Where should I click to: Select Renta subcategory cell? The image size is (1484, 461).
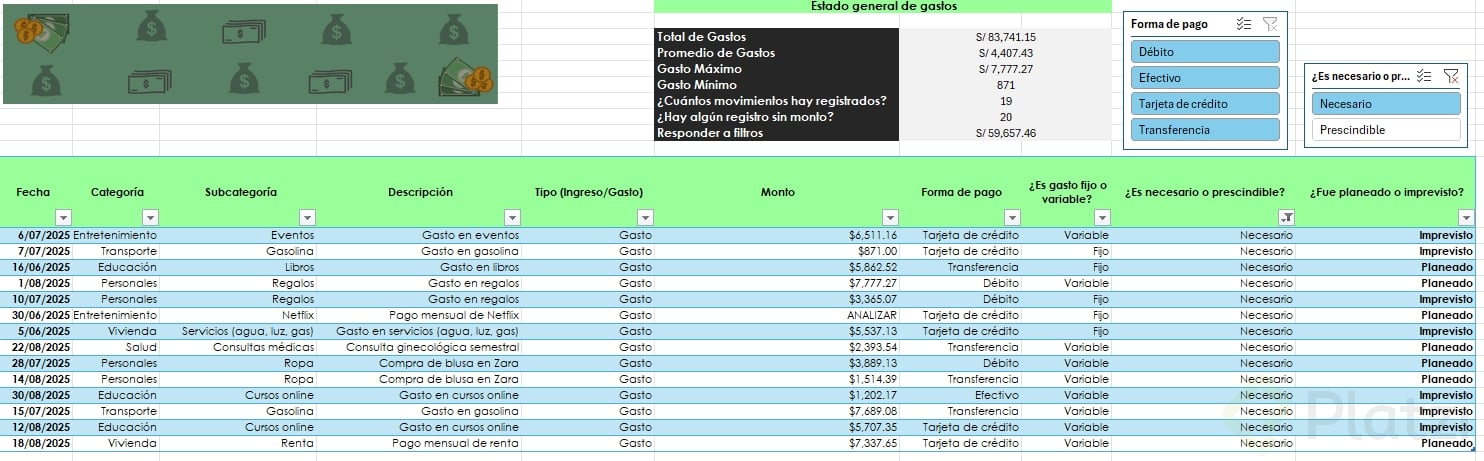(238, 443)
